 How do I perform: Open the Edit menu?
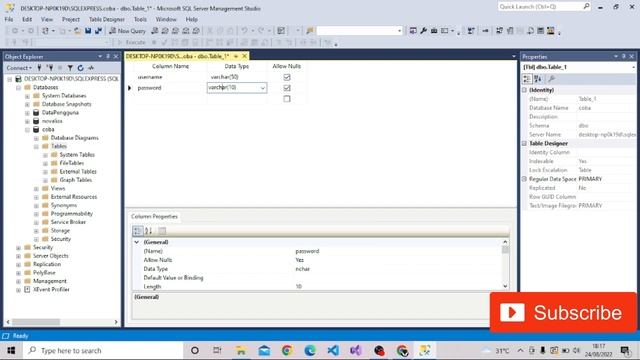(27, 19)
